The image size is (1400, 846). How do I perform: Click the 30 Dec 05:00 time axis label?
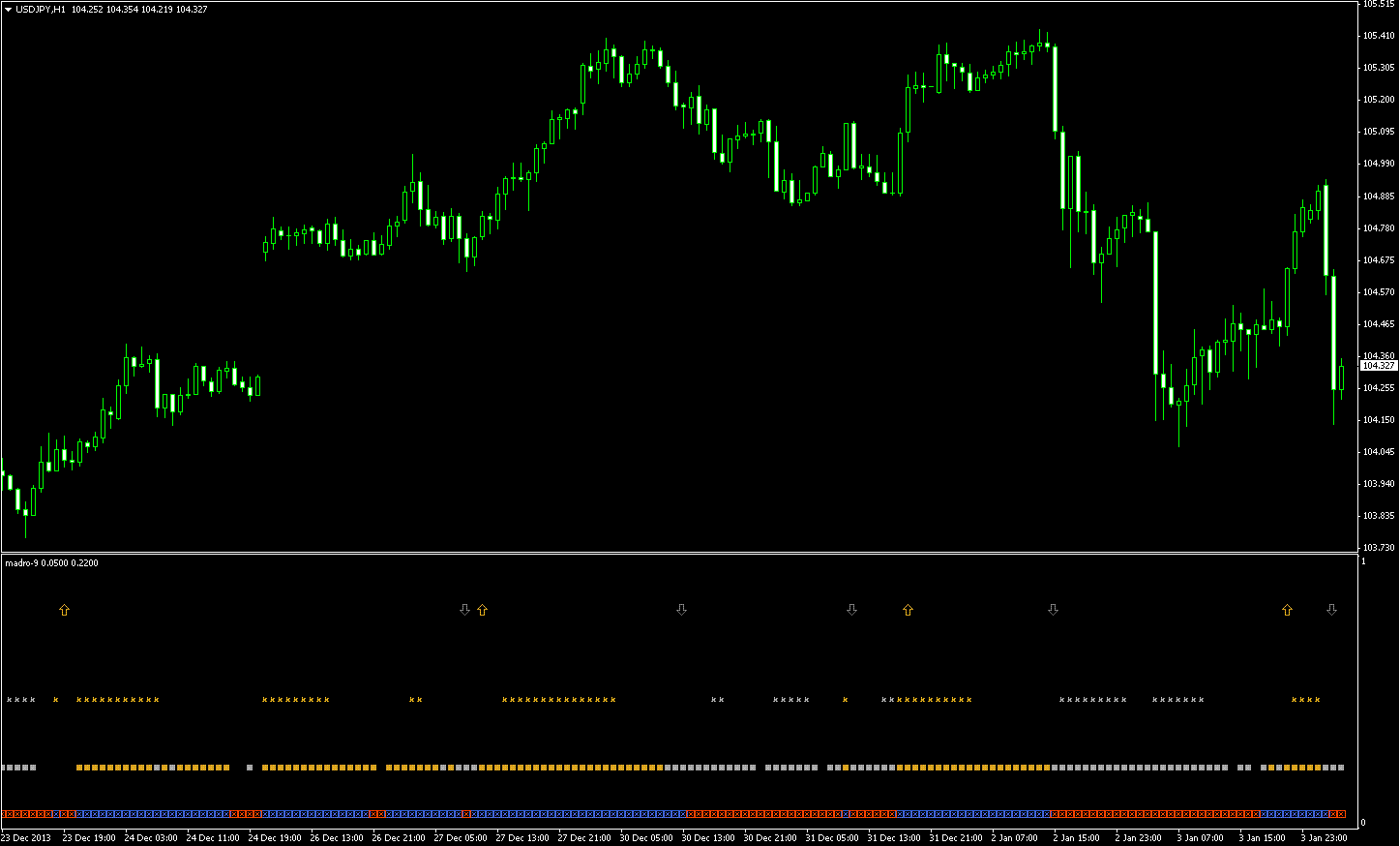[x=646, y=838]
